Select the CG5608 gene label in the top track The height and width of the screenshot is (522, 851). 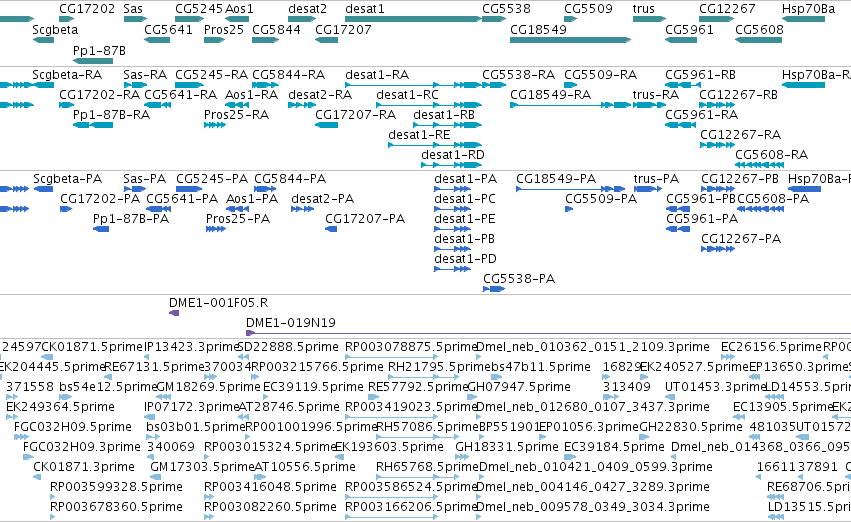759,30
